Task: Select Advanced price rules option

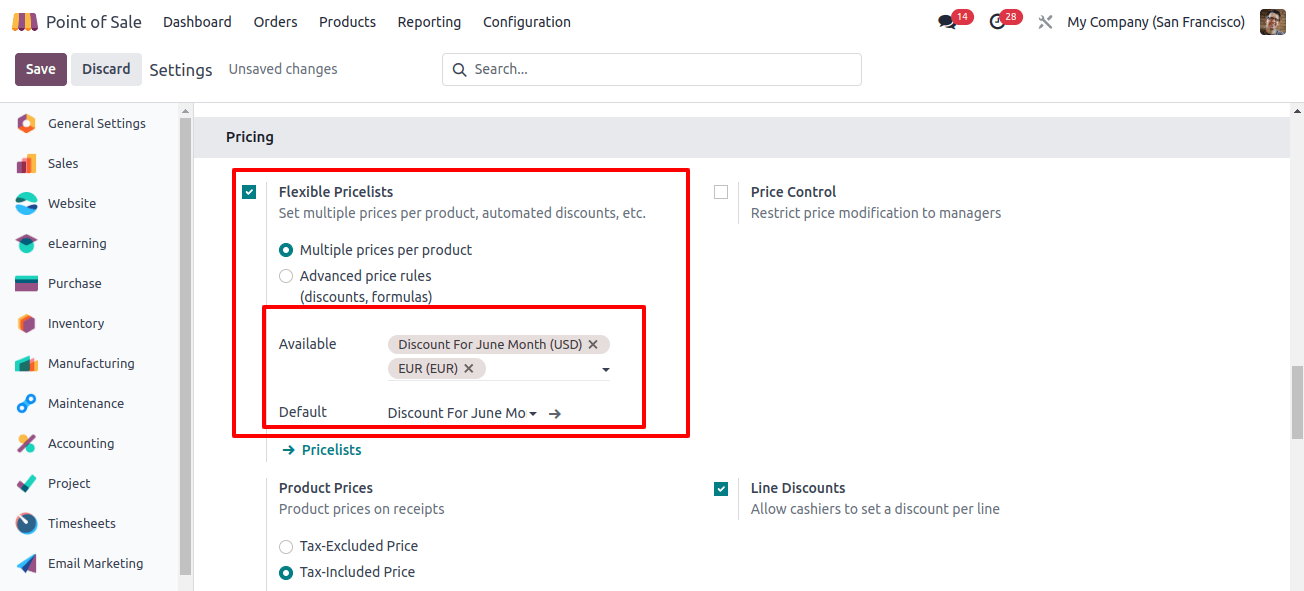Action: [x=286, y=276]
